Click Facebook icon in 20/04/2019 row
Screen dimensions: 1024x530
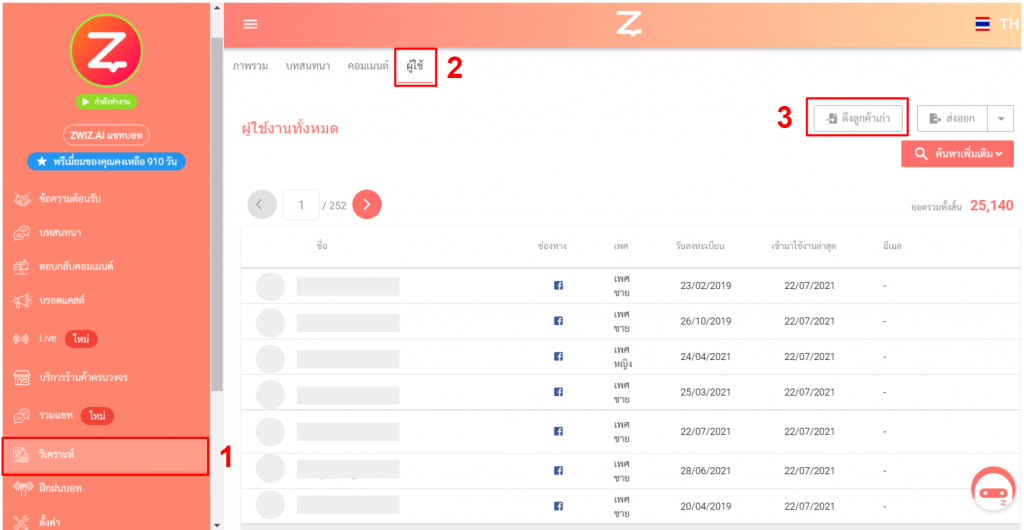click(558, 506)
